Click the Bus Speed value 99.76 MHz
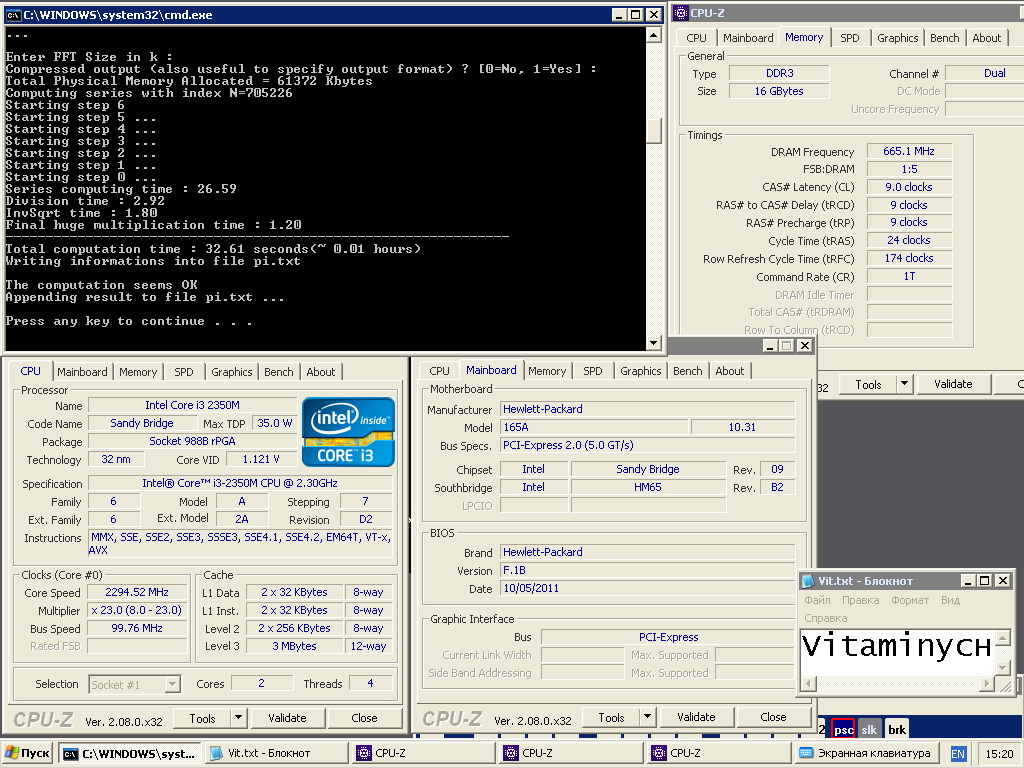Viewport: 1024px width, 768px height. click(x=136, y=628)
